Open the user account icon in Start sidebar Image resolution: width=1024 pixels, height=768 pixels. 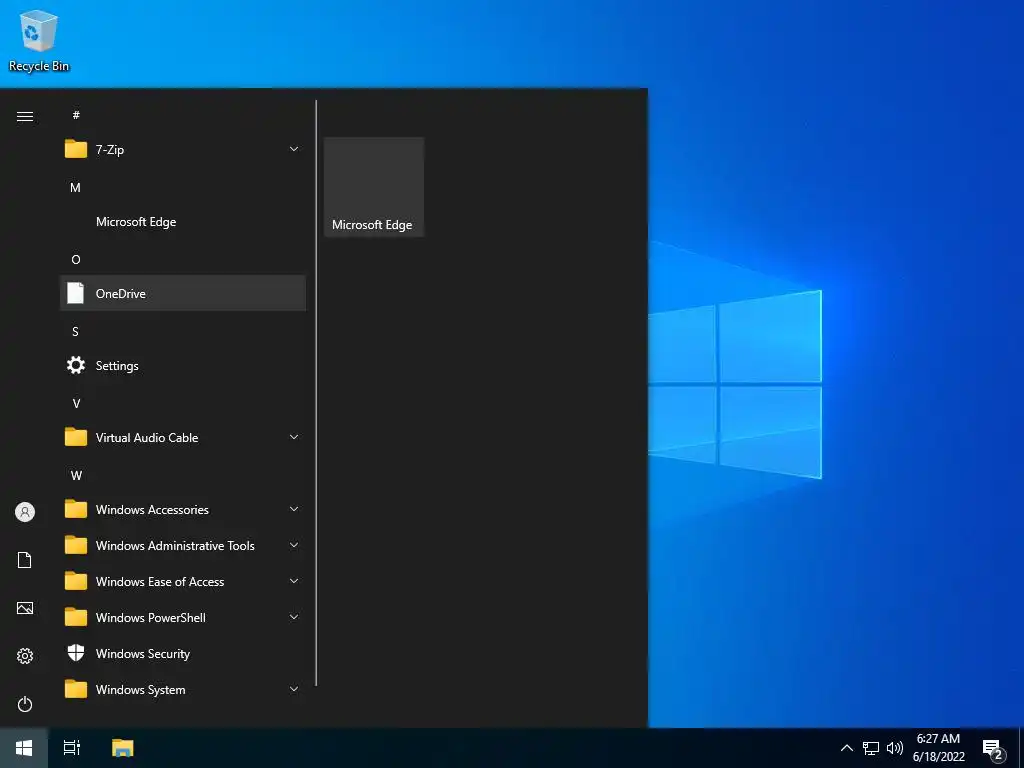pyautogui.click(x=25, y=512)
